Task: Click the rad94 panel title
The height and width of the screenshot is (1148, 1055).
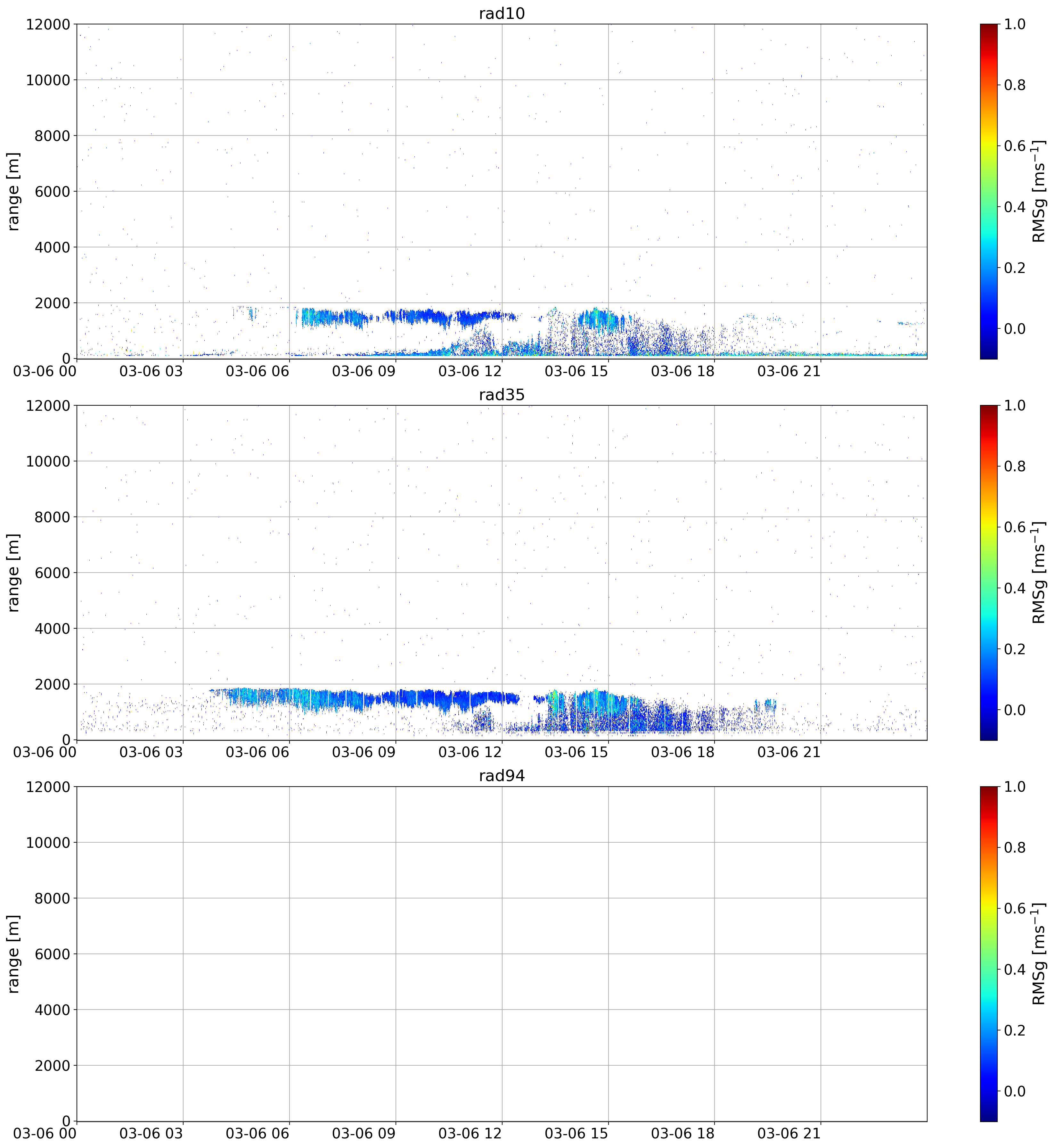Action: [x=501, y=776]
